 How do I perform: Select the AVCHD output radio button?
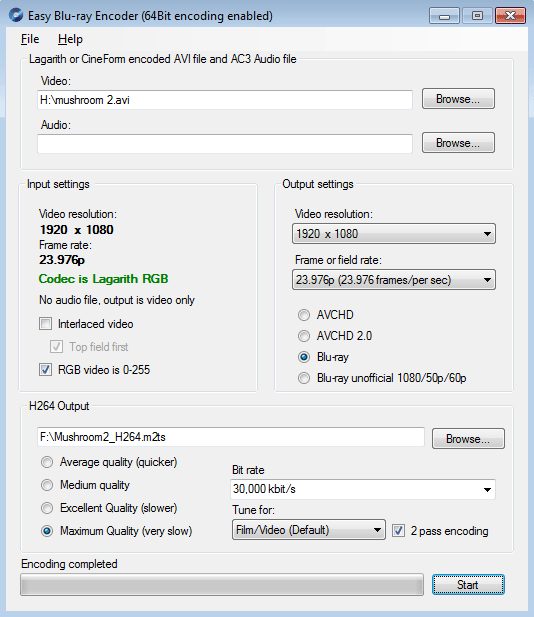[x=303, y=315]
